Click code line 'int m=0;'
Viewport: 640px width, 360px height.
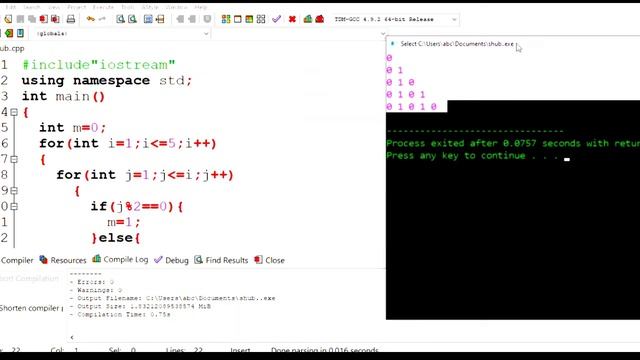pyautogui.click(x=73, y=128)
